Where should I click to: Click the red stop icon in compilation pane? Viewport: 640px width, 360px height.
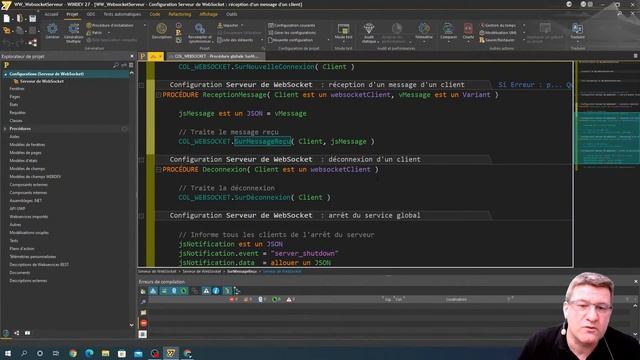point(143,323)
